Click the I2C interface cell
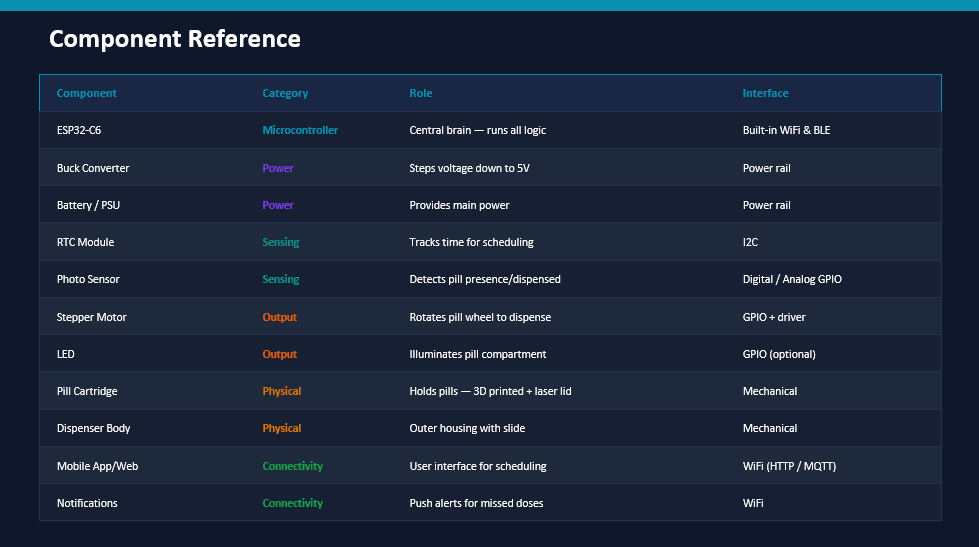Screen dimensions: 979x547 (751, 242)
